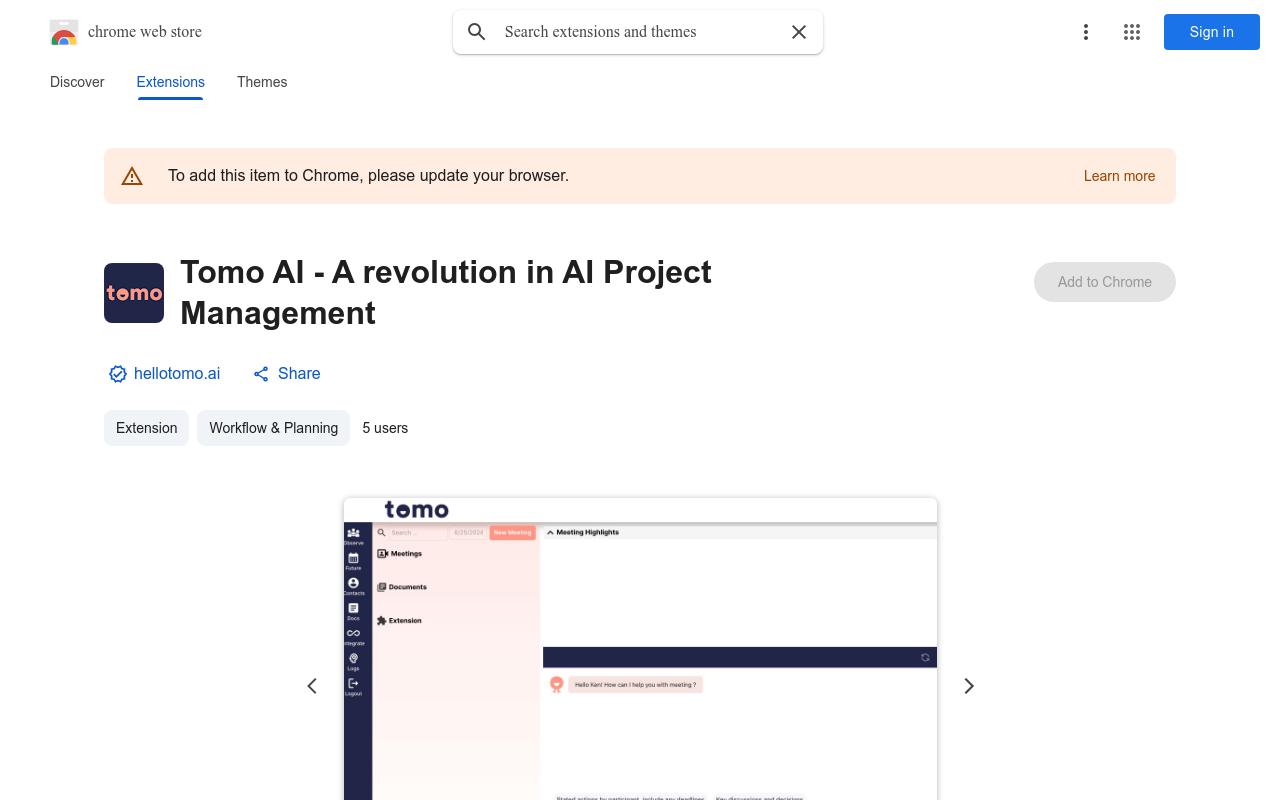Click the Extension category chip
The height and width of the screenshot is (800, 1280).
[x=146, y=428]
